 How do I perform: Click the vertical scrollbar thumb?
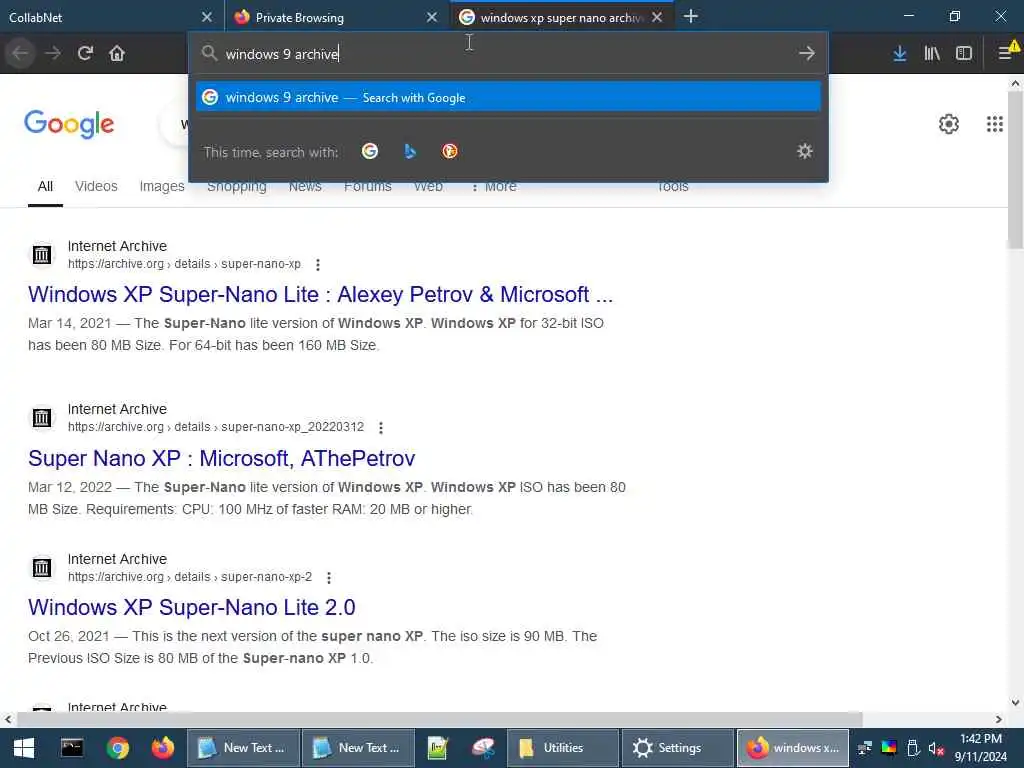(x=1016, y=170)
